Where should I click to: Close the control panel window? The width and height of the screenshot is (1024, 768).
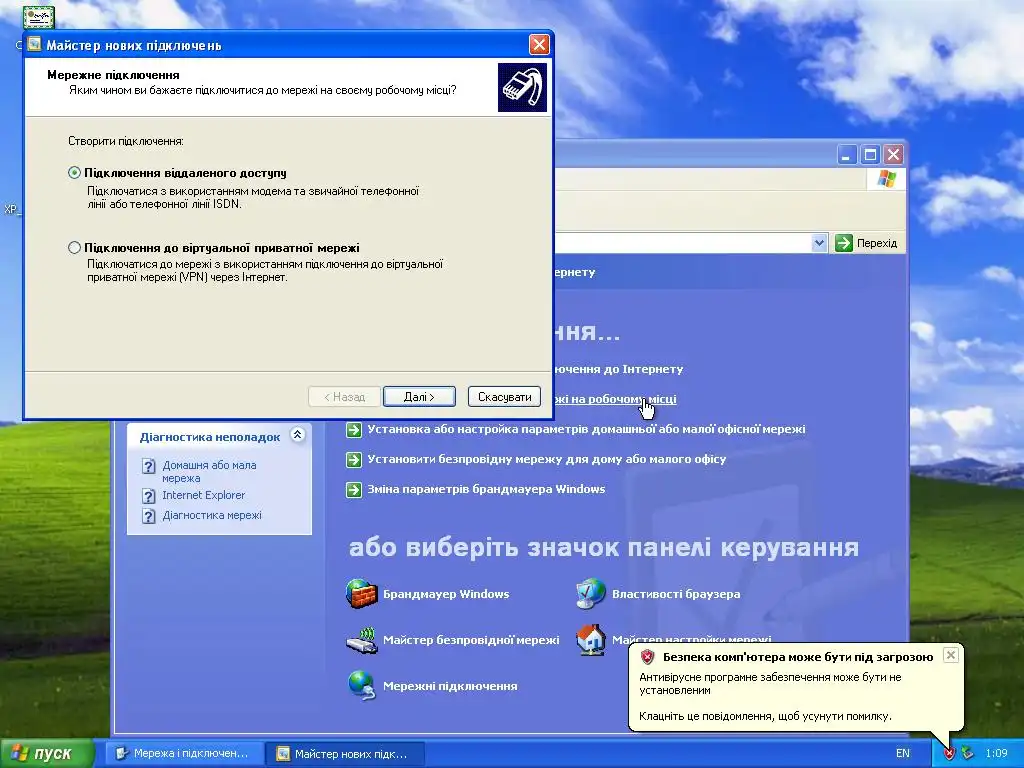[893, 155]
